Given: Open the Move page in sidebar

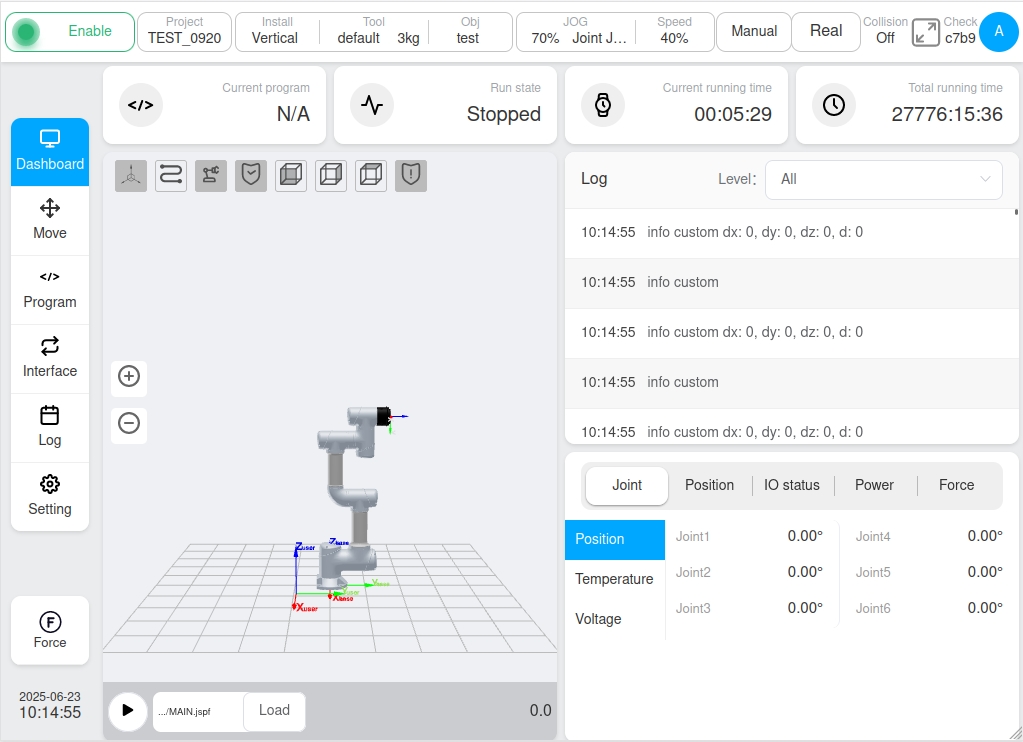Looking at the screenshot, I should (x=50, y=220).
